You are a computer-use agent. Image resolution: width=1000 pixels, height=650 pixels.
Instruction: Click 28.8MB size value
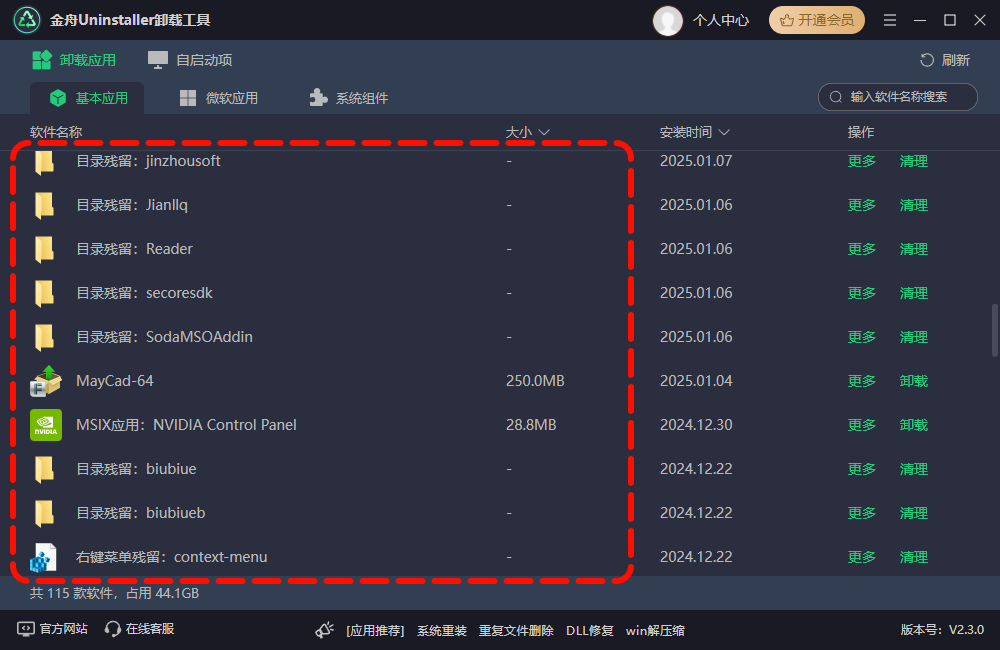531,425
